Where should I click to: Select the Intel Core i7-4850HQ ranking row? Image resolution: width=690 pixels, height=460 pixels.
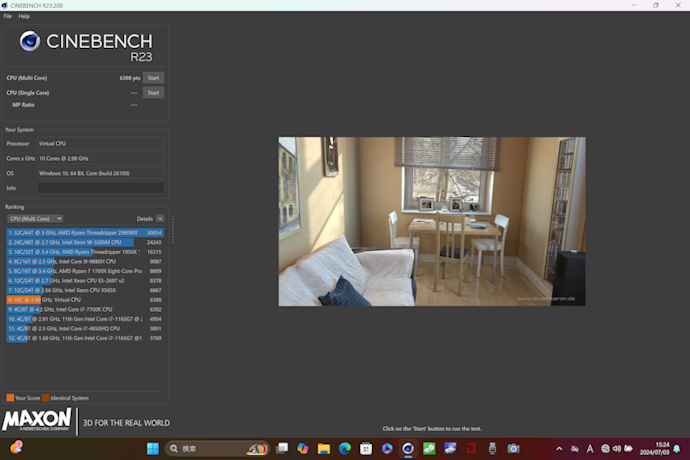click(x=85, y=329)
